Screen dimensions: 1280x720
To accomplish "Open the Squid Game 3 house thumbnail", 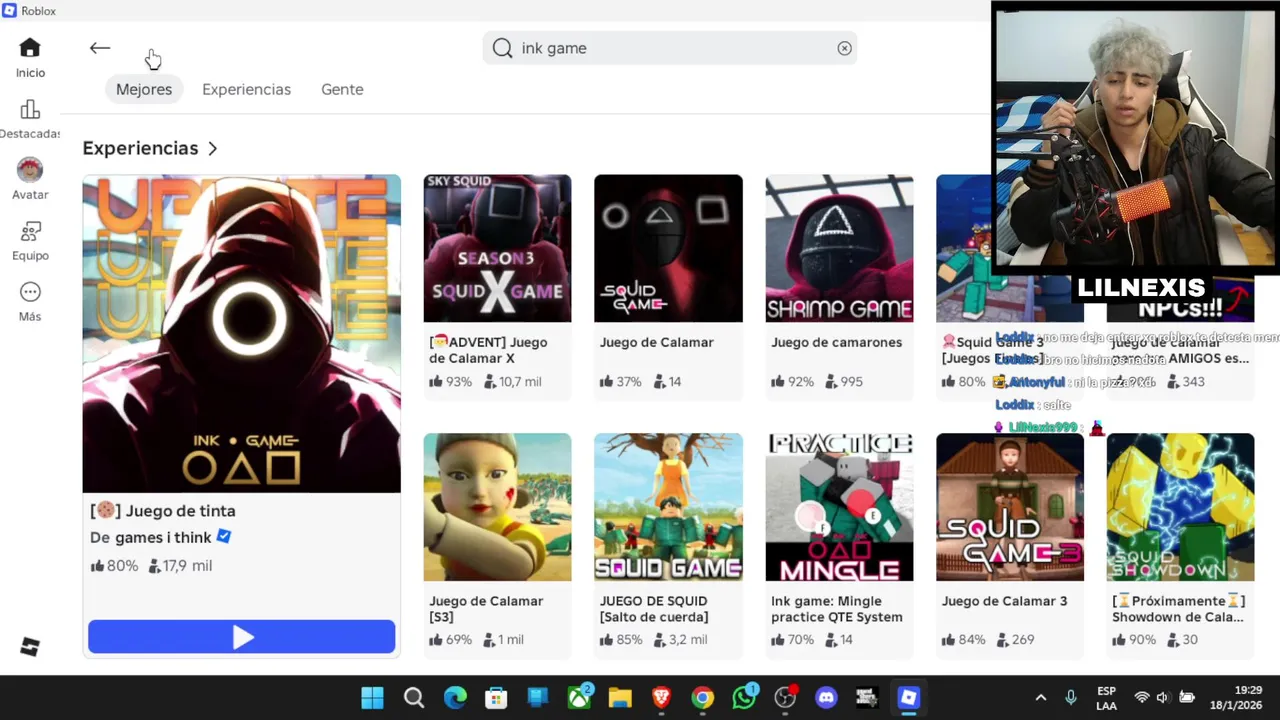I will pos(1010,507).
